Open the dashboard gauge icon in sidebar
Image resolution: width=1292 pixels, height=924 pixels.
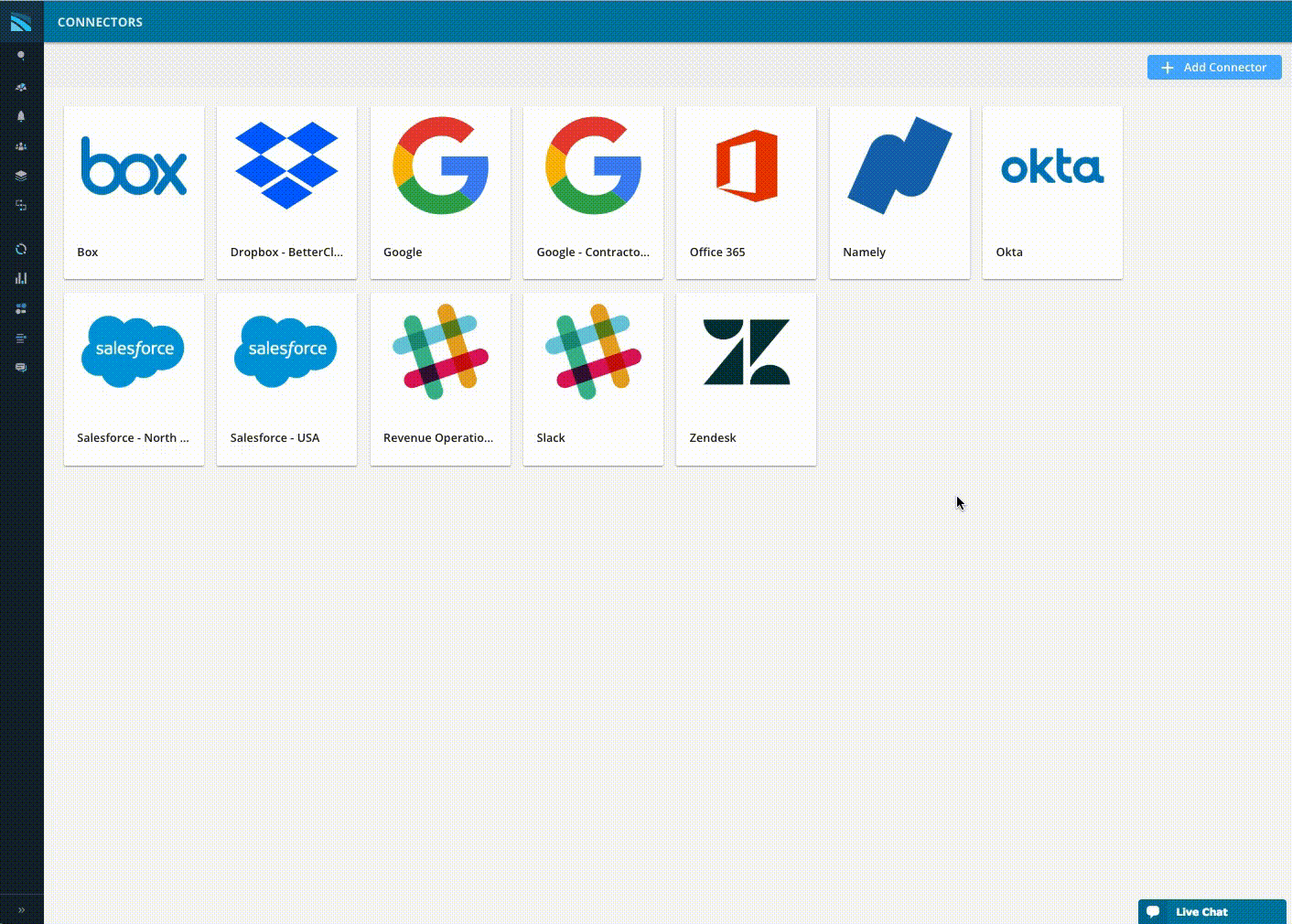[21, 87]
